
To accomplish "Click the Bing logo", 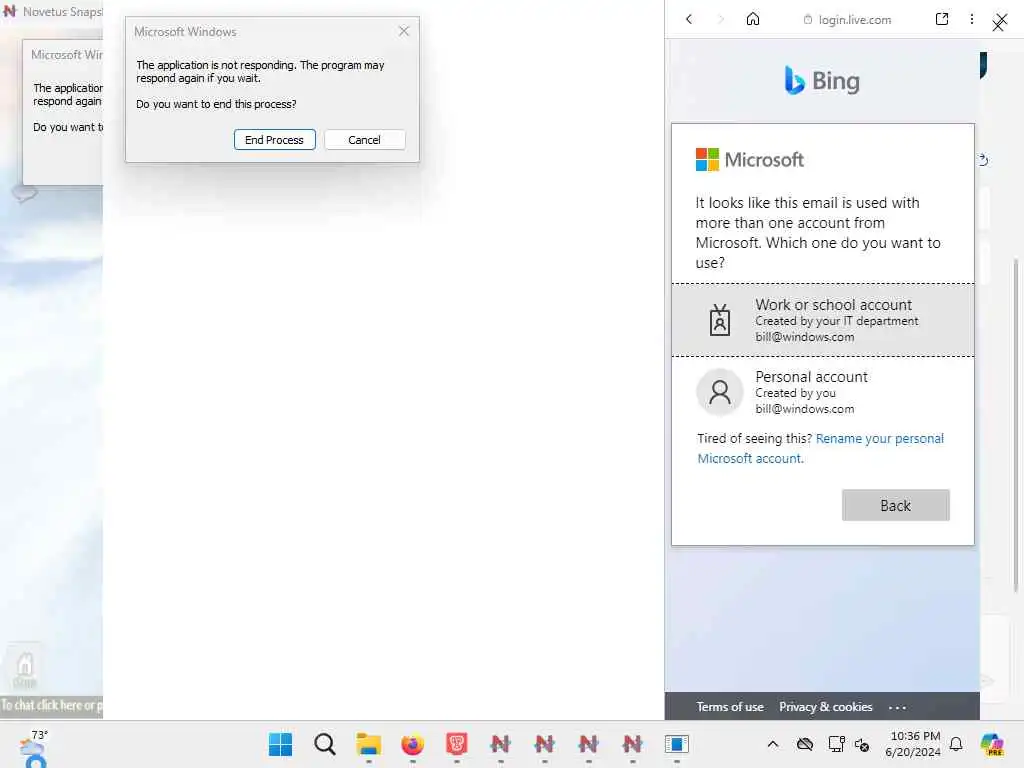I will pyautogui.click(x=822, y=80).
